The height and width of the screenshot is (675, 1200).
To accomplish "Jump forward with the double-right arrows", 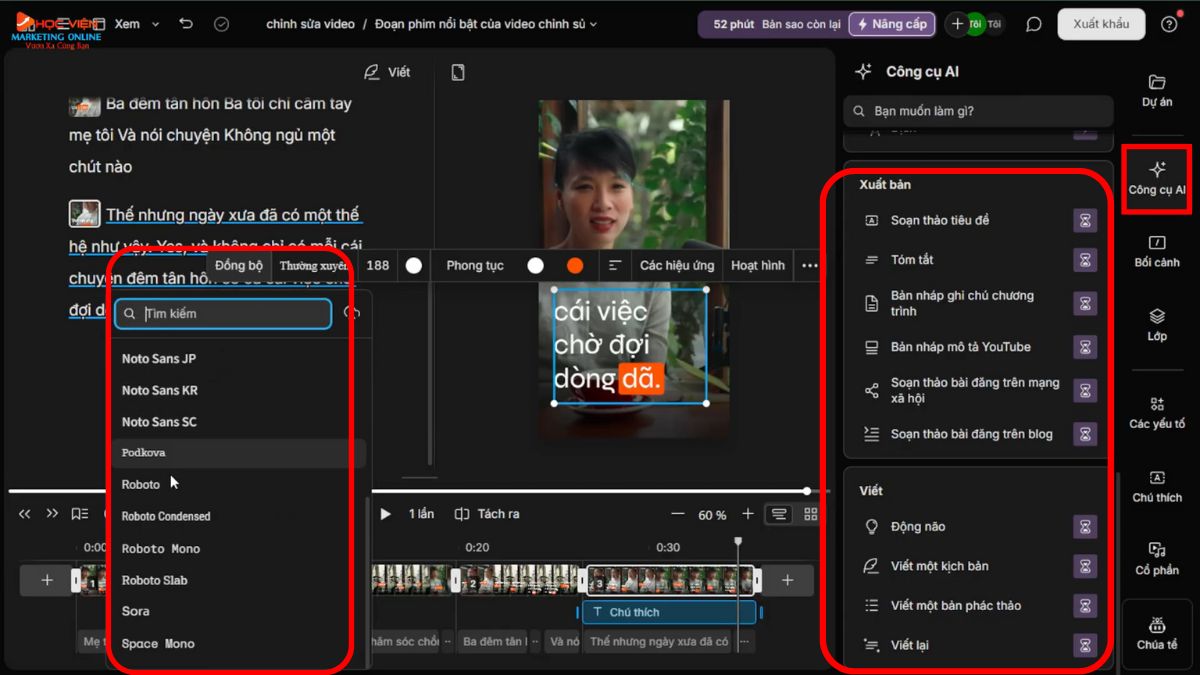I will pyautogui.click(x=52, y=514).
